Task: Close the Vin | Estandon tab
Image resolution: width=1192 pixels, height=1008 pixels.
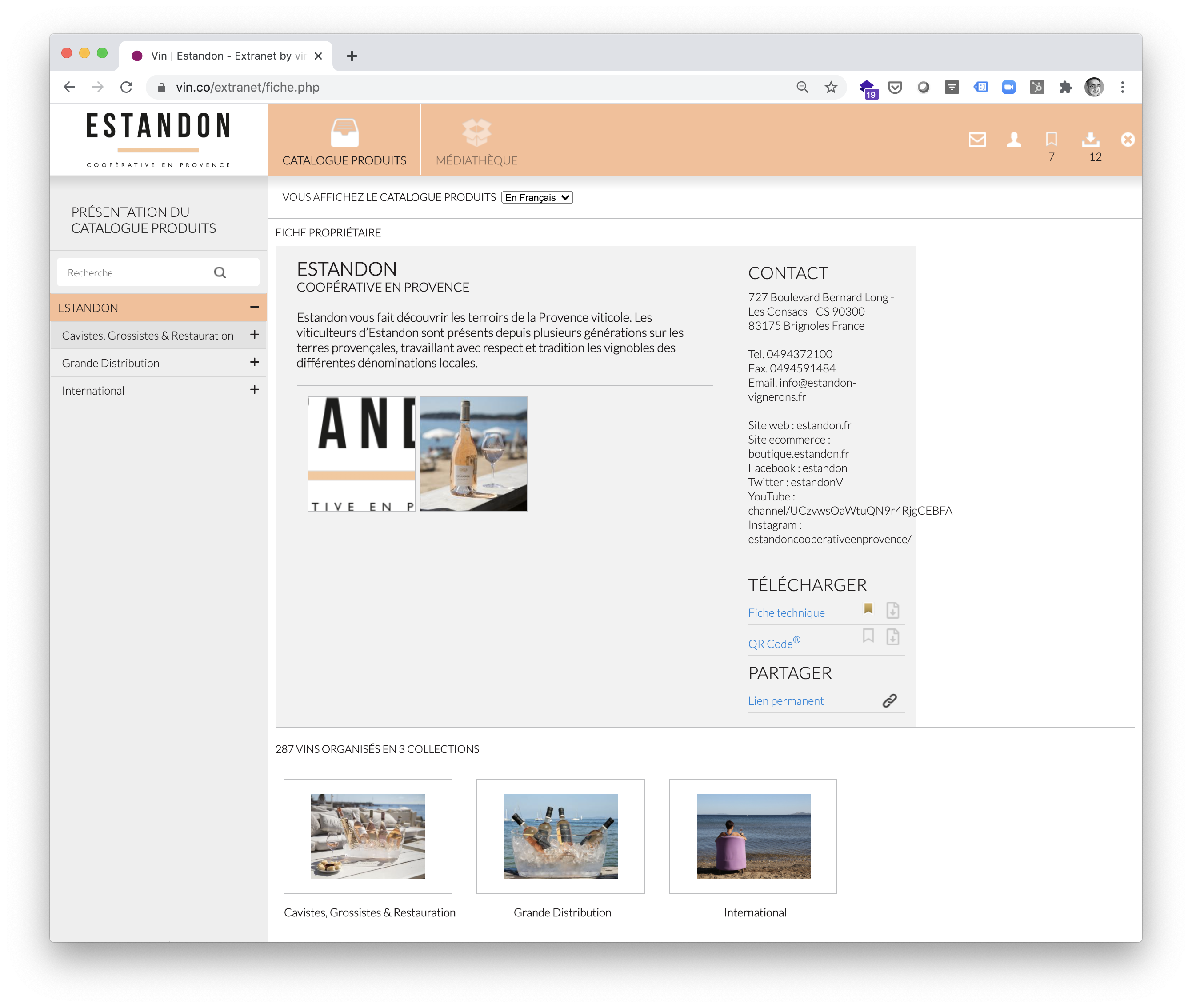Action: 318,56
